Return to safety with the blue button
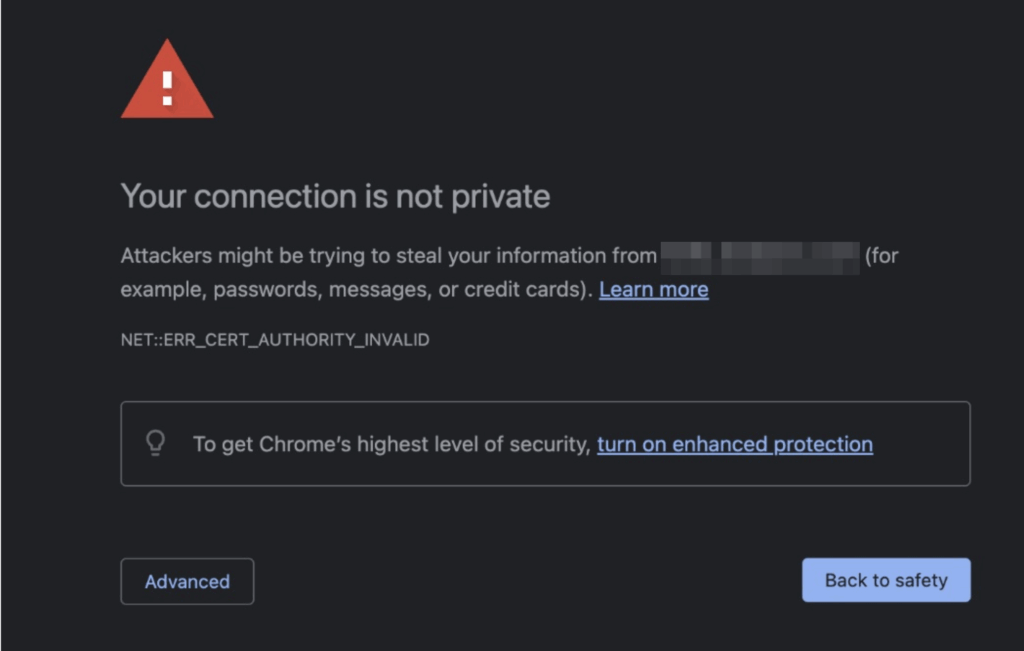 (886, 580)
